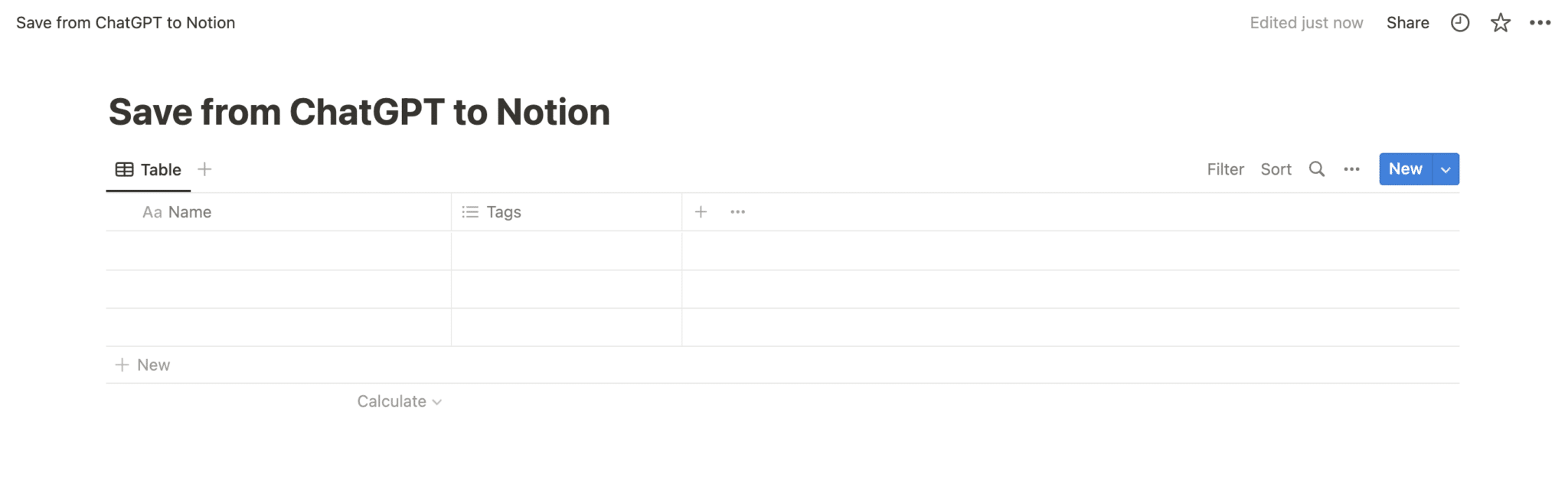Open the Name column header options

[188, 211]
